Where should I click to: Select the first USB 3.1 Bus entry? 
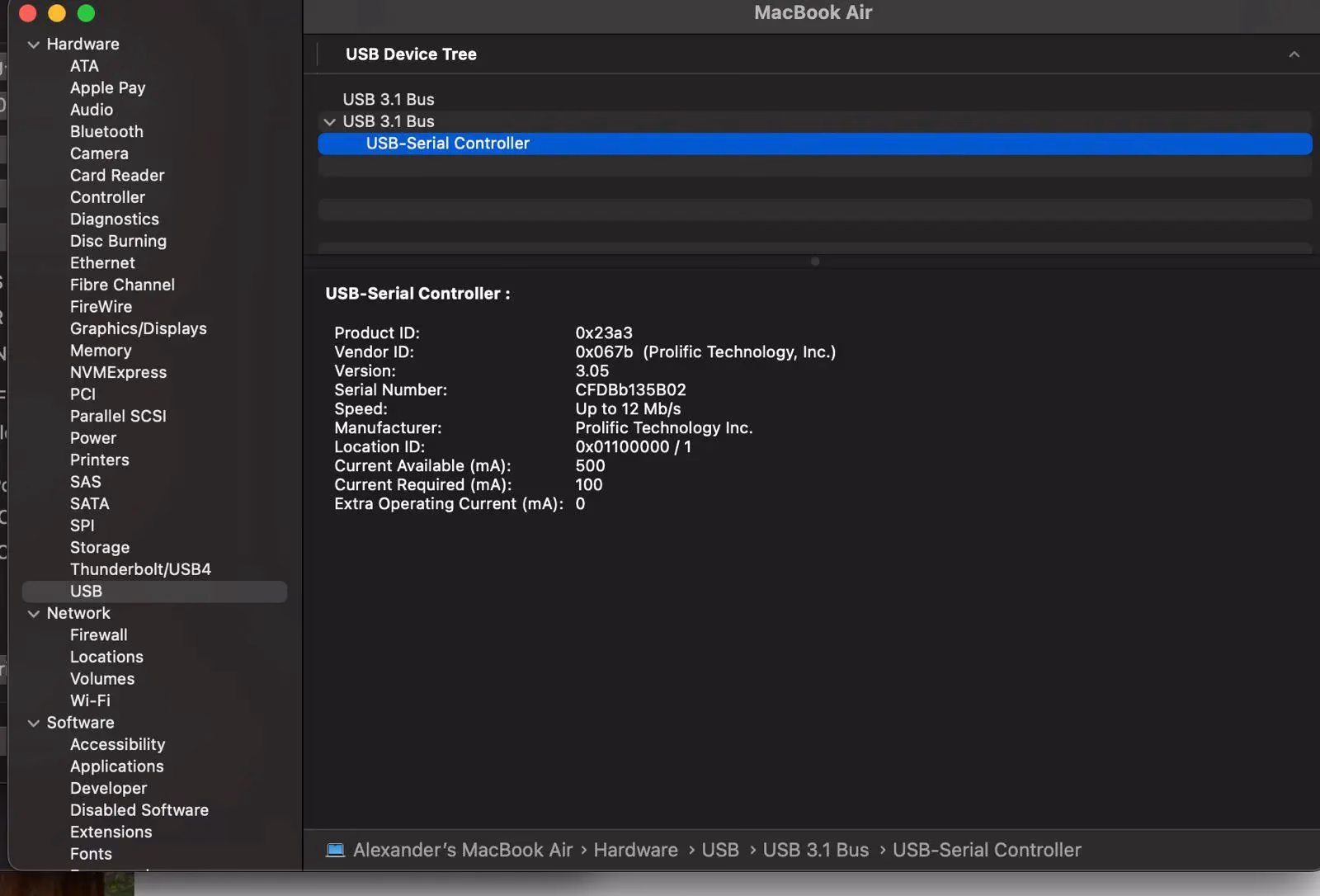[388, 100]
